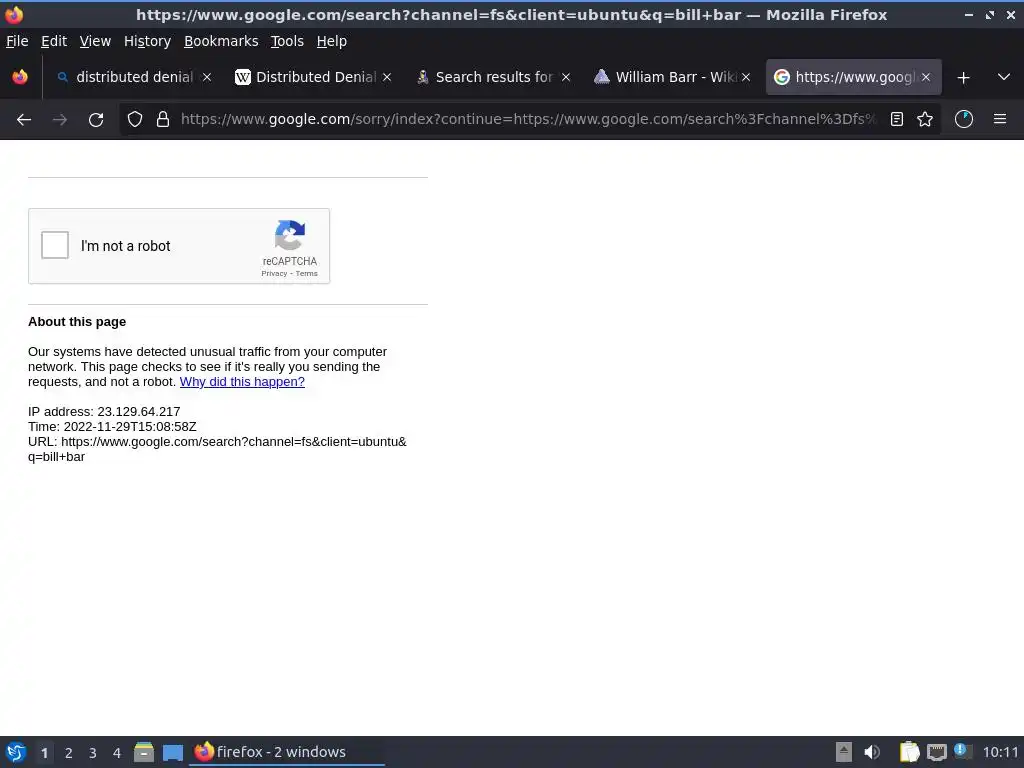Open the Help menu
The width and height of the screenshot is (1024, 768).
[x=332, y=41]
